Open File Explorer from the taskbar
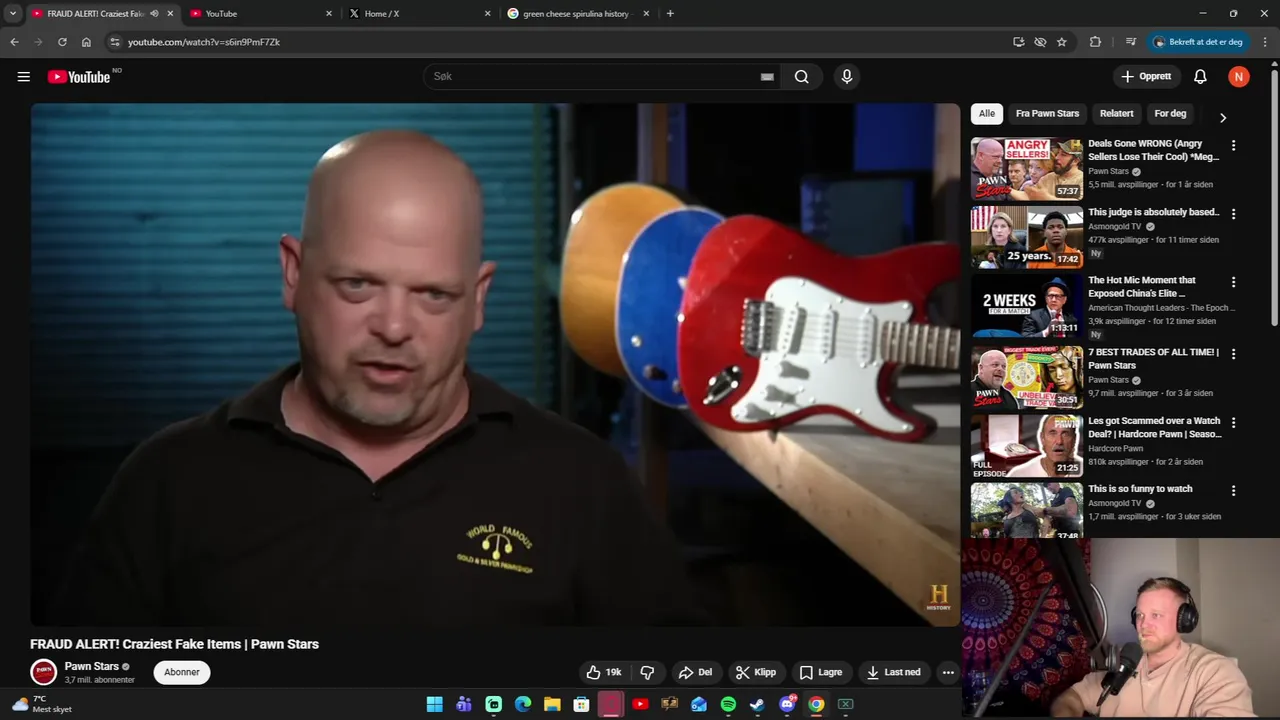 tap(552, 704)
